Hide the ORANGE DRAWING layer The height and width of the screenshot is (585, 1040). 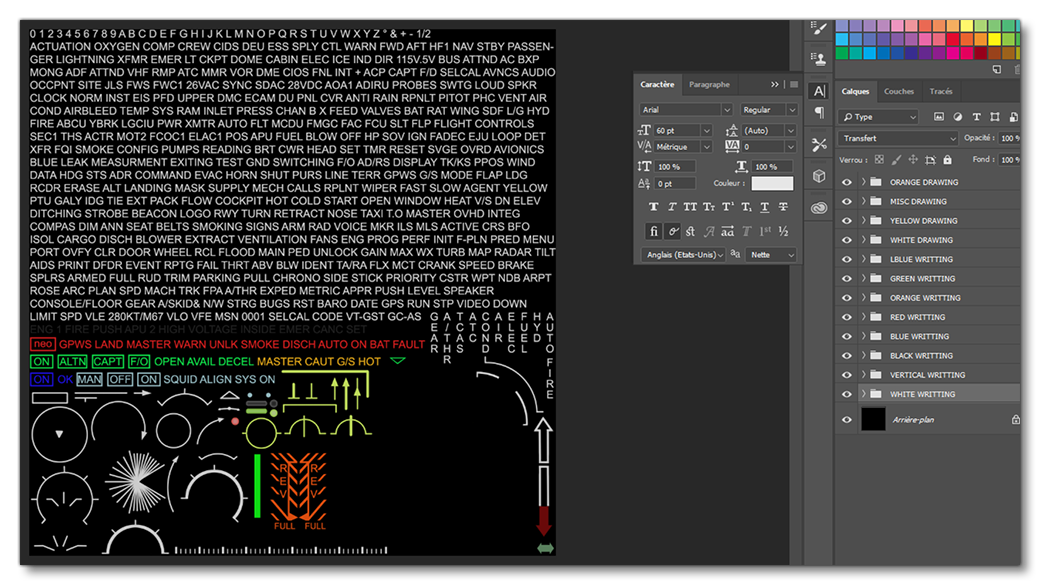[x=847, y=181]
